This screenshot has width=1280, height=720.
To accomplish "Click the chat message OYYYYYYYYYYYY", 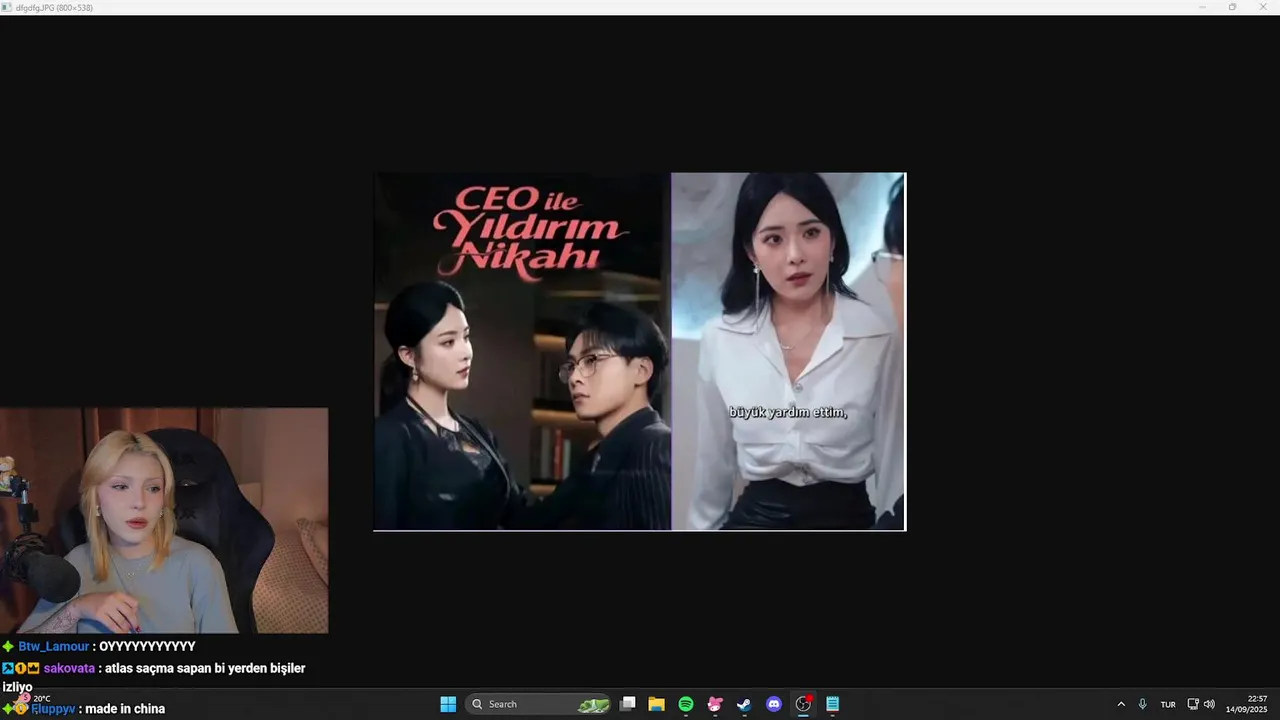I will pyautogui.click(x=147, y=647).
